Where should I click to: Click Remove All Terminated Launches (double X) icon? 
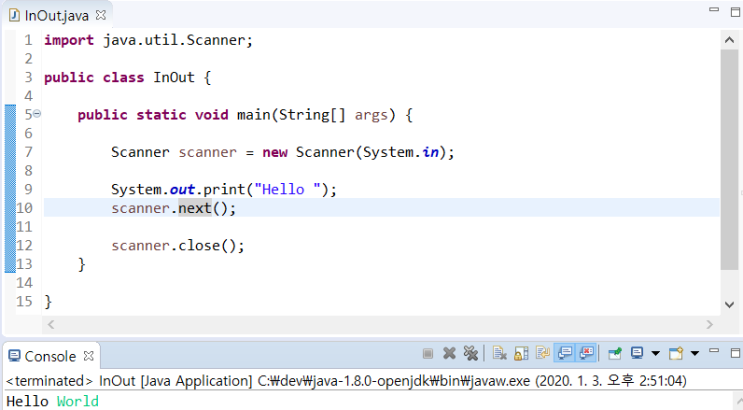pos(471,354)
